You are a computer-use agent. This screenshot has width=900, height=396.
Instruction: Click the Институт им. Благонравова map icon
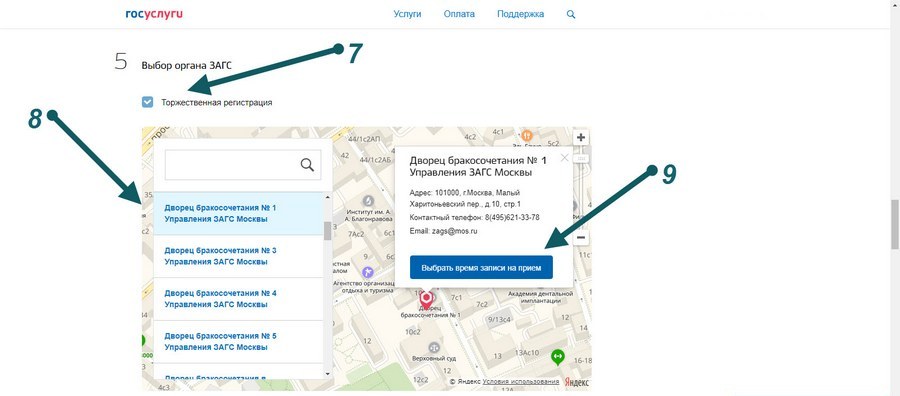click(x=368, y=201)
